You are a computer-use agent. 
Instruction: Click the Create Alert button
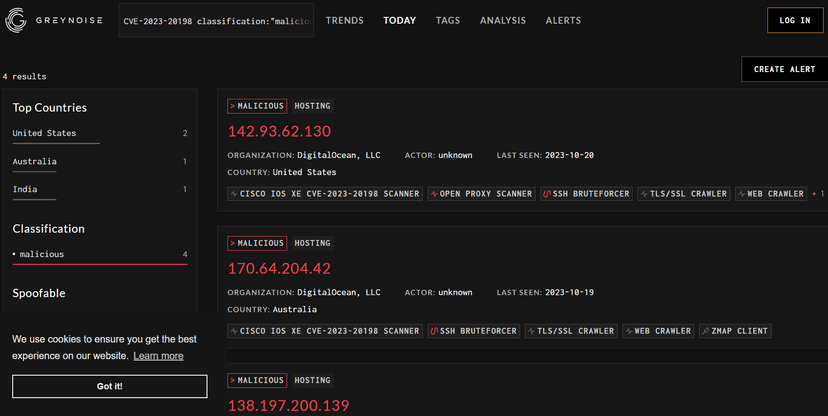[x=785, y=69]
